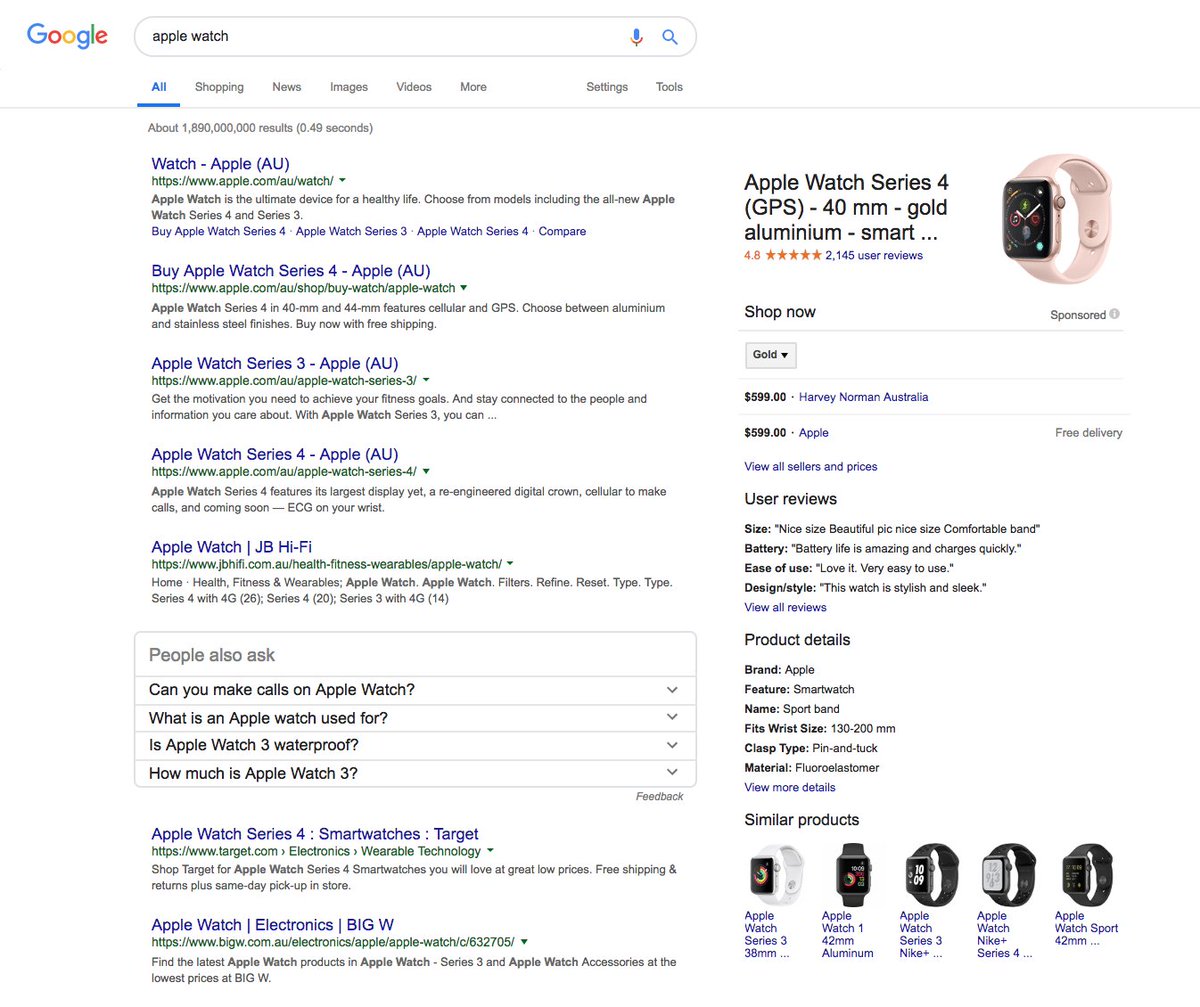Open 'Apple Watch | Electronics | BIG W' result

point(273,925)
